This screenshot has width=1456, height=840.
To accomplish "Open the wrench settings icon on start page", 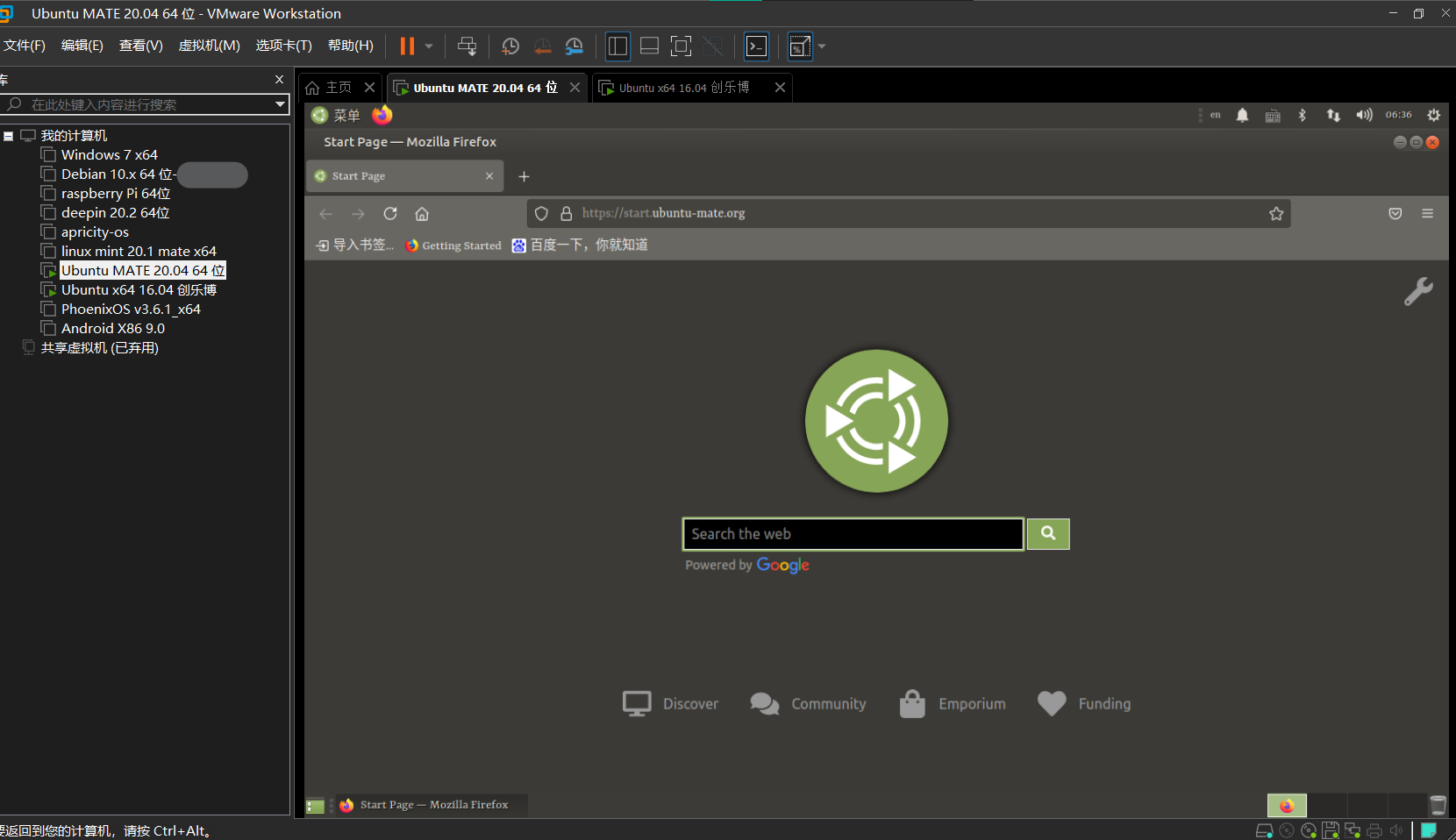I will tap(1417, 291).
